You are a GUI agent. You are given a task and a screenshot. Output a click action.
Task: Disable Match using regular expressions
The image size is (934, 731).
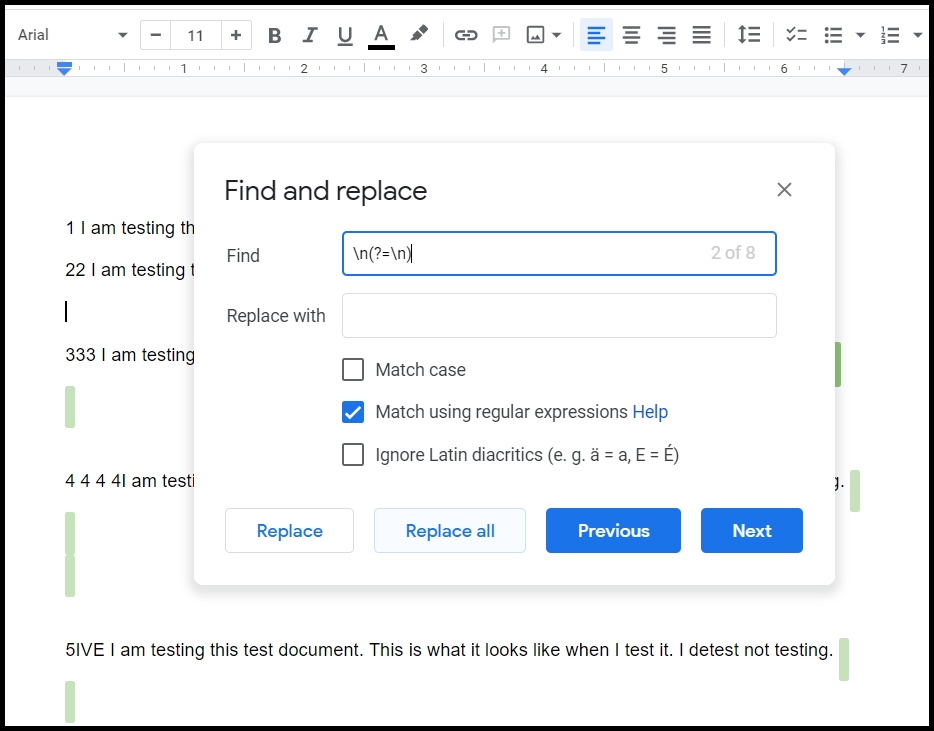(x=353, y=412)
